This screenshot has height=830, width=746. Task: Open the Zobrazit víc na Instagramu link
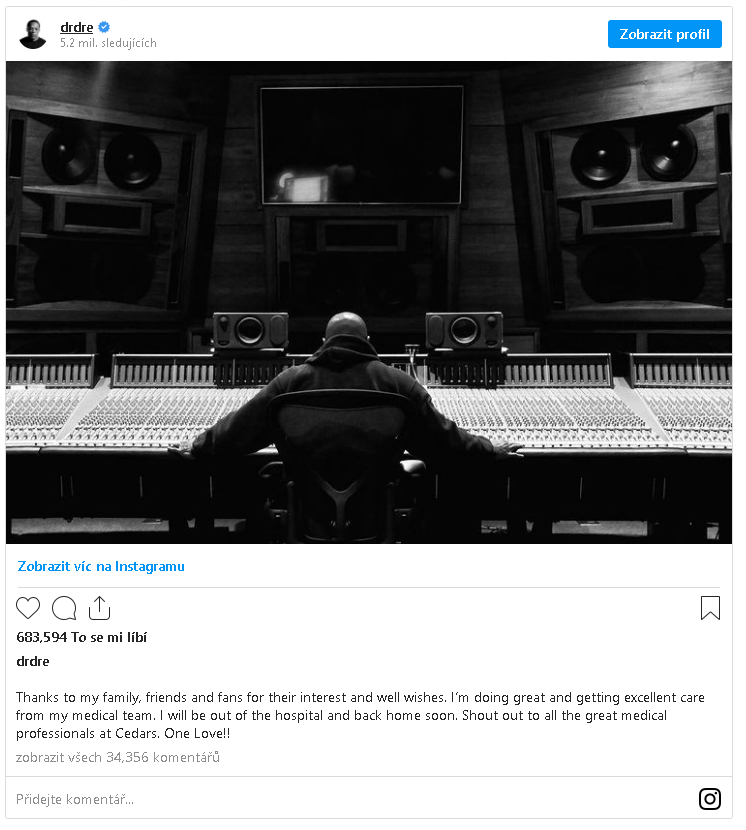pyautogui.click(x=101, y=566)
